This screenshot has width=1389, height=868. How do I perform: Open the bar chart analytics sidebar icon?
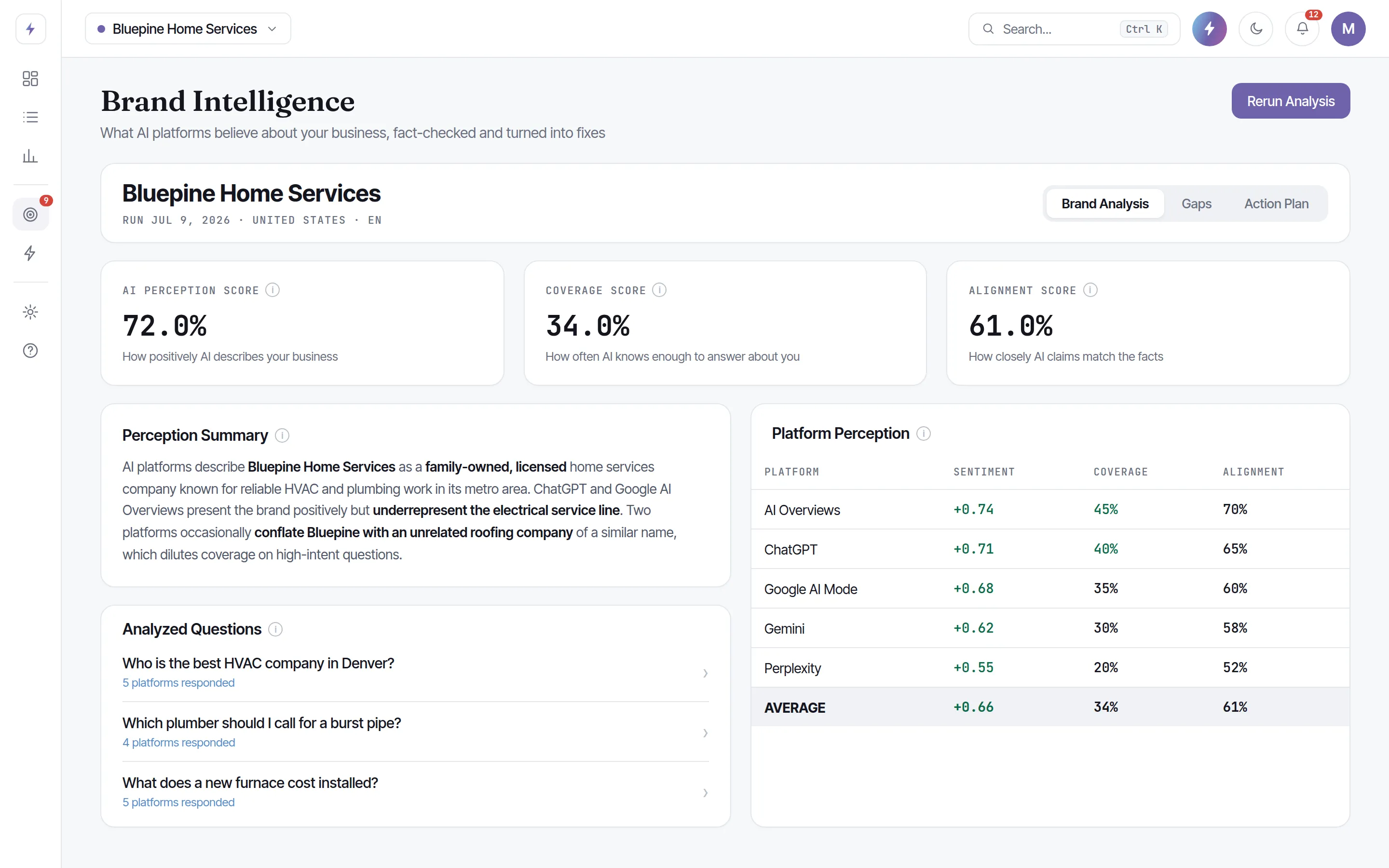[x=30, y=156]
